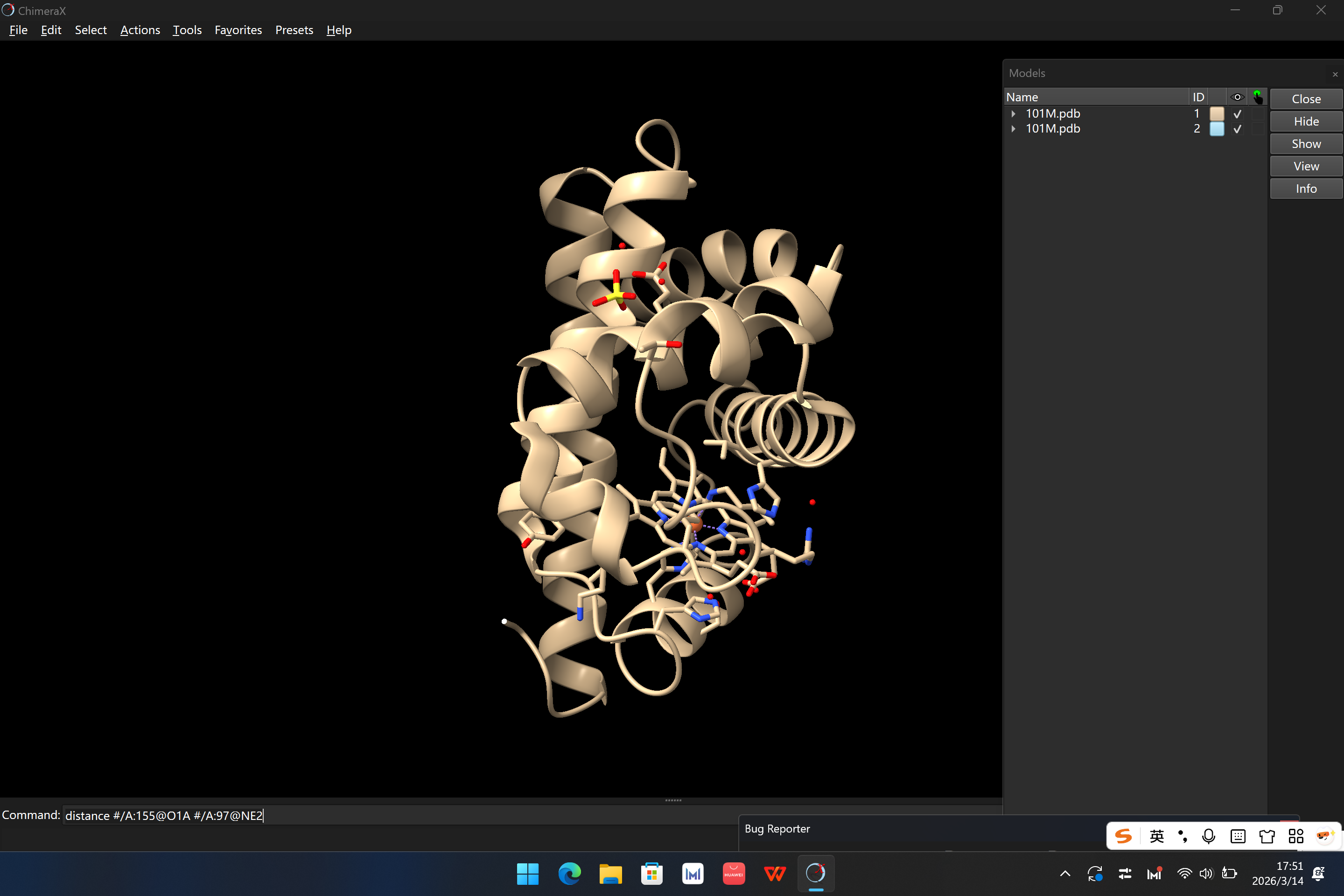Open Sogou toolbox grid icon
This screenshot has height=896, width=1344.
[1296, 837]
